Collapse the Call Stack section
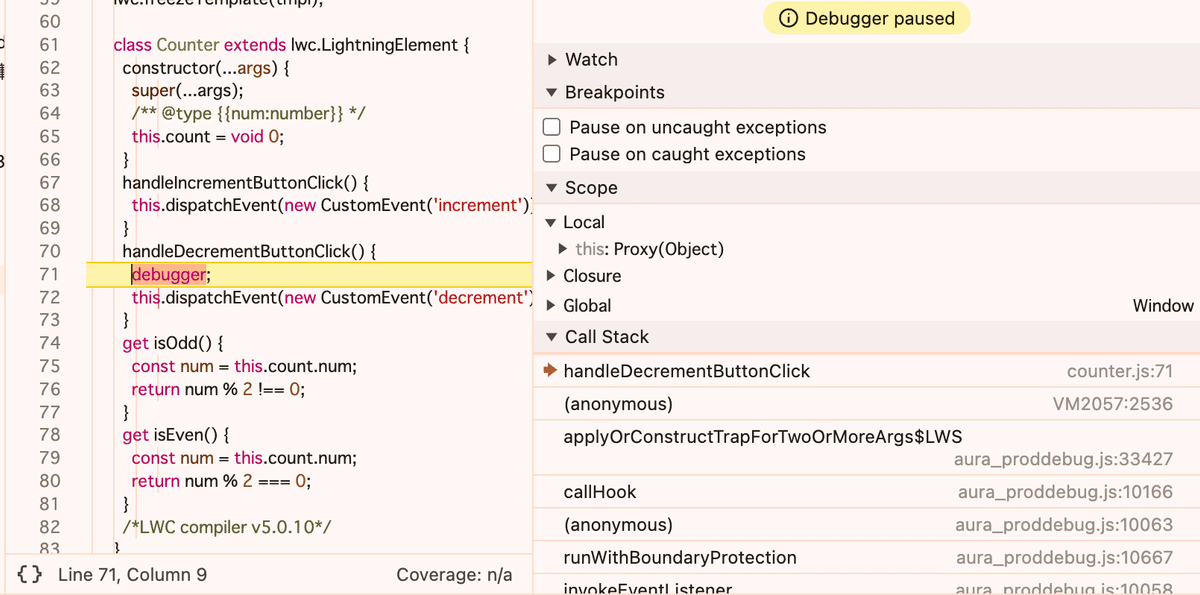The height and width of the screenshot is (595, 1200). [x=552, y=338]
